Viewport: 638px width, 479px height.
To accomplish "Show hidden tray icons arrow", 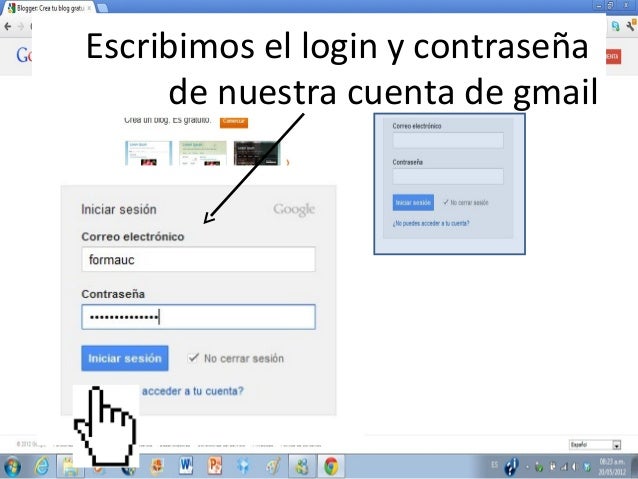I will 528,467.
